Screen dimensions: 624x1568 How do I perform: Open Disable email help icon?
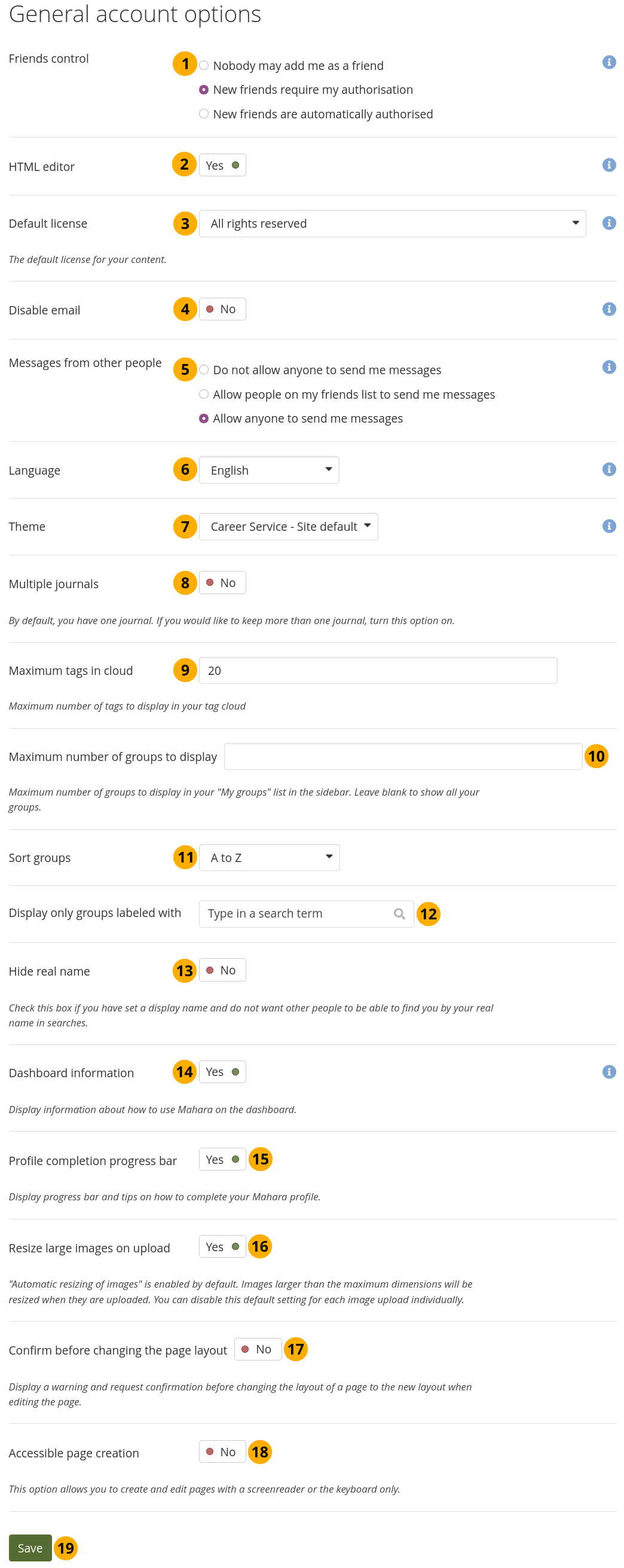point(608,309)
